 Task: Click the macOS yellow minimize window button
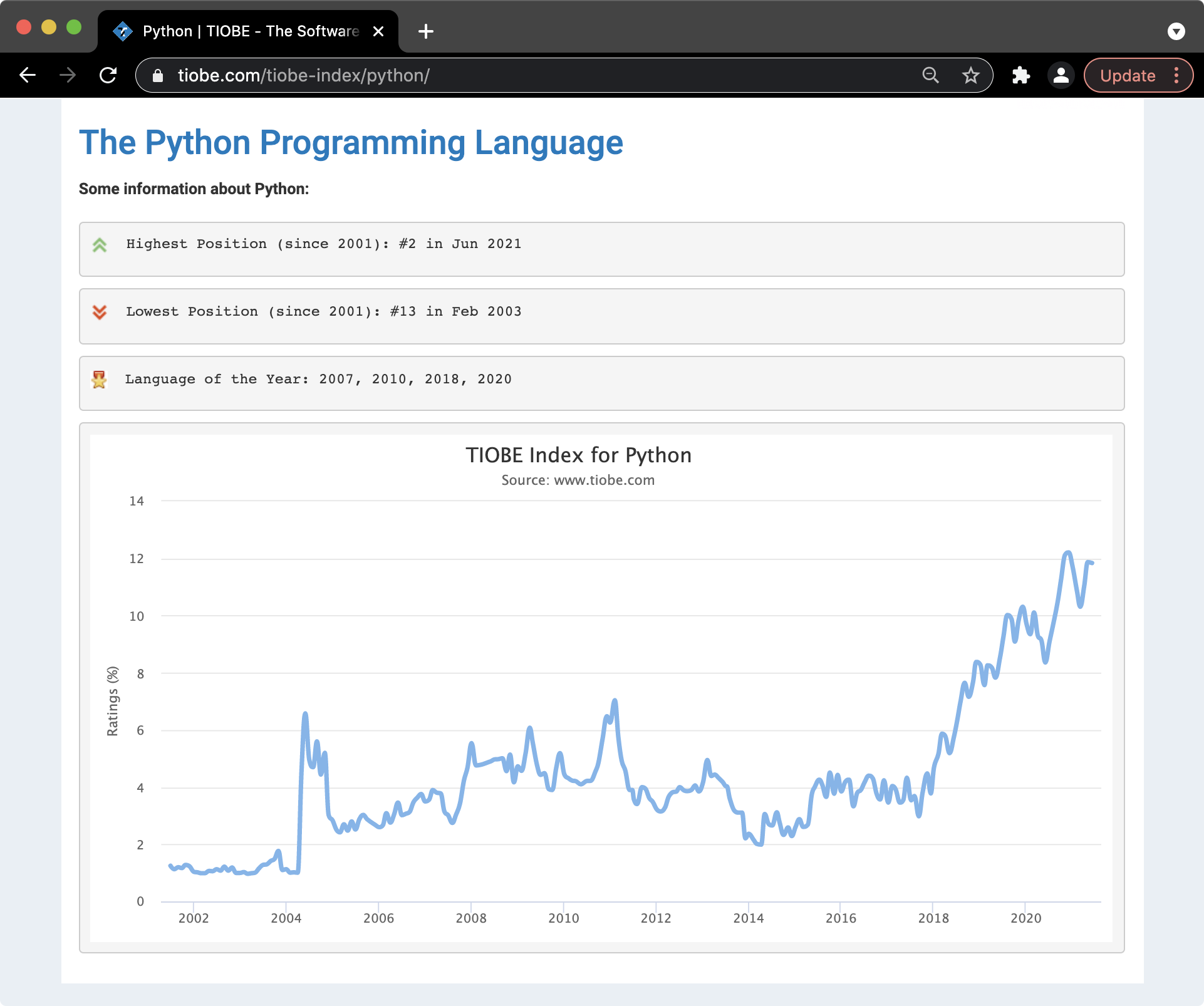coord(49,27)
